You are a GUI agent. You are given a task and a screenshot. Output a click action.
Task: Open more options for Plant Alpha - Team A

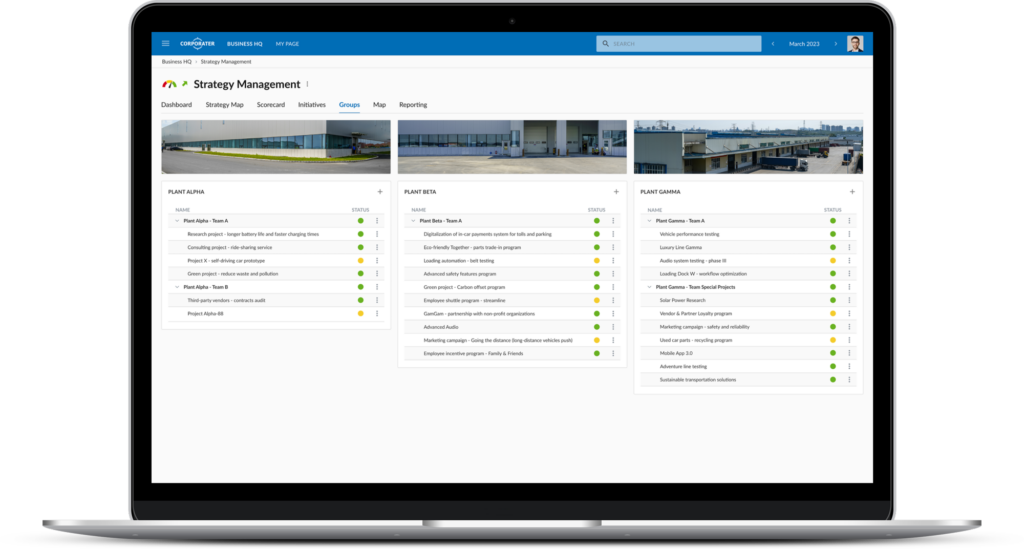(377, 221)
